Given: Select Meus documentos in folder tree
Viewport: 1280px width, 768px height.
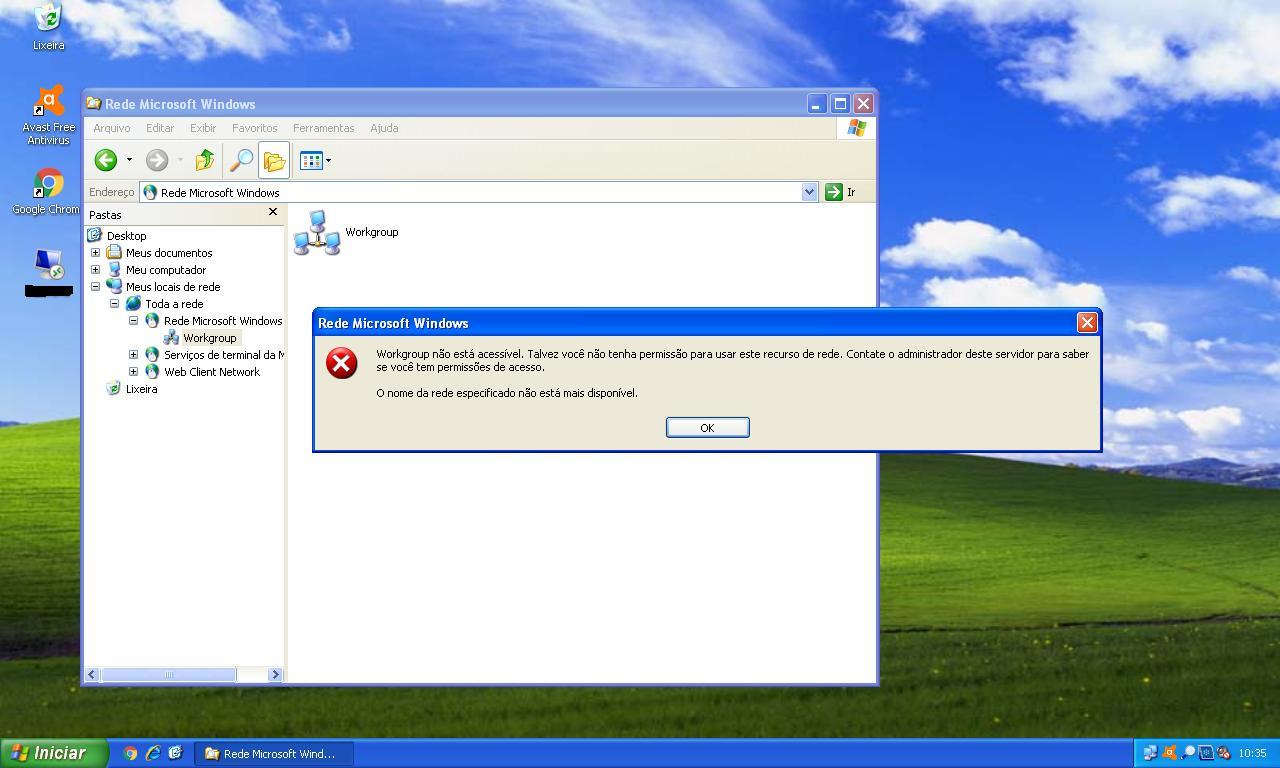Looking at the screenshot, I should coord(169,253).
